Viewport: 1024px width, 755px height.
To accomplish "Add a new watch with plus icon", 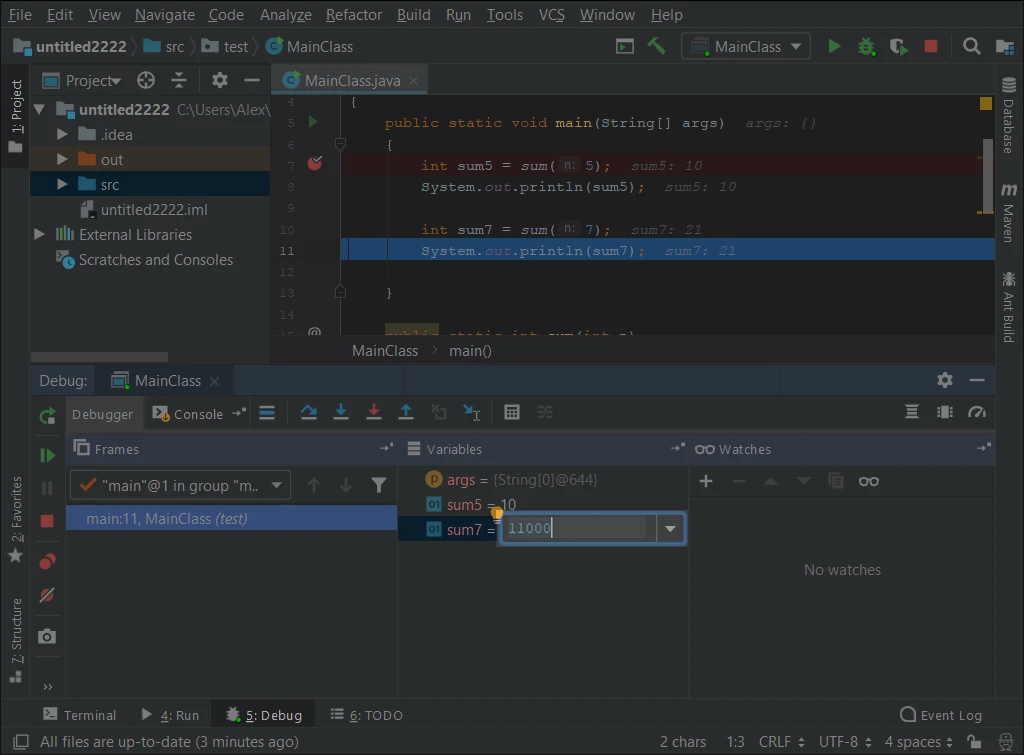I will (x=706, y=481).
